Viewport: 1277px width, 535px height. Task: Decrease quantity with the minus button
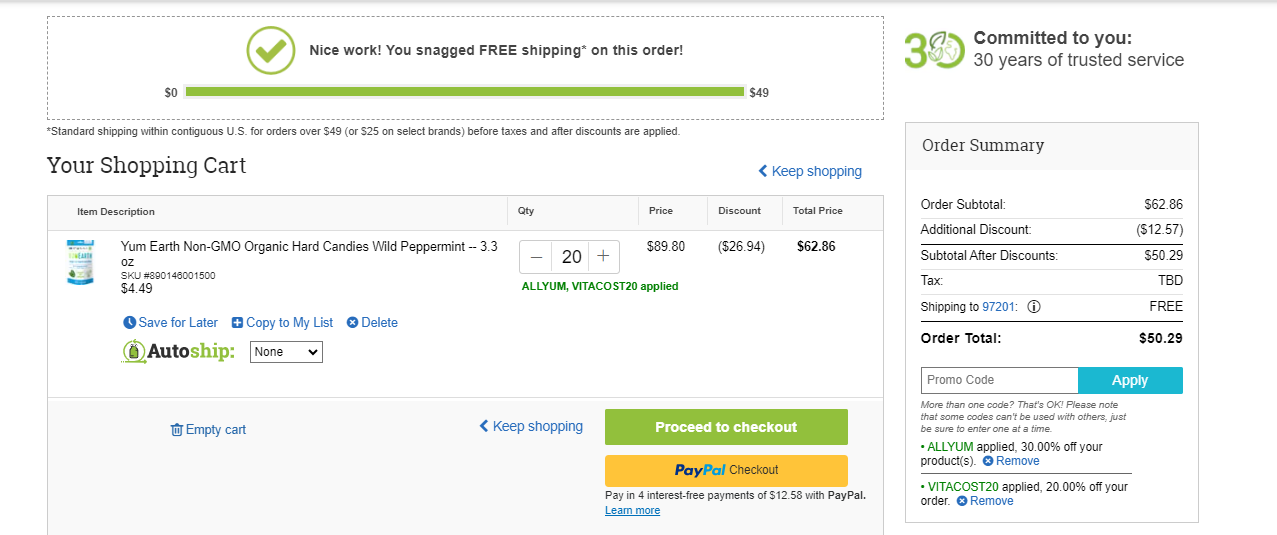click(x=537, y=257)
